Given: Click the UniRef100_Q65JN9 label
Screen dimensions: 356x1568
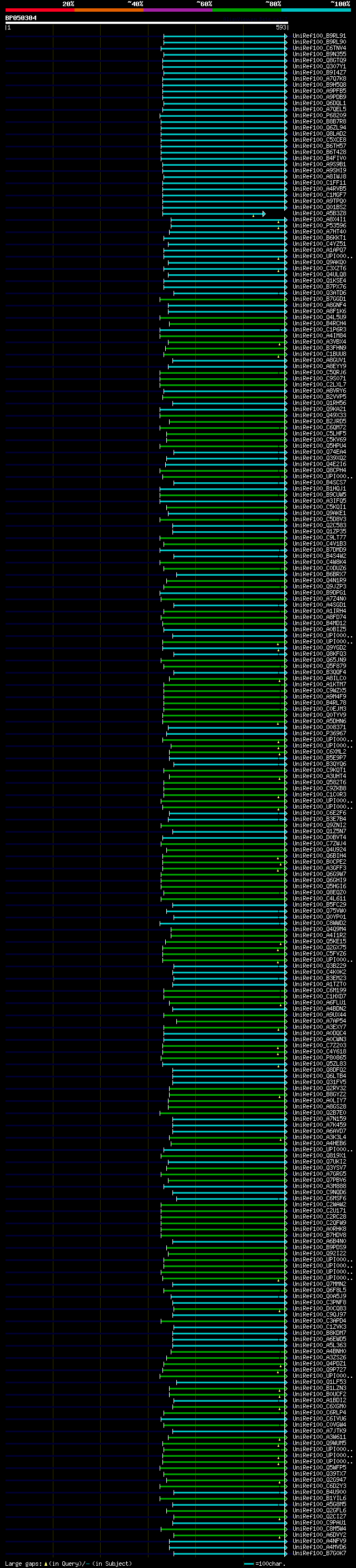Looking at the screenshot, I should click(319, 660).
